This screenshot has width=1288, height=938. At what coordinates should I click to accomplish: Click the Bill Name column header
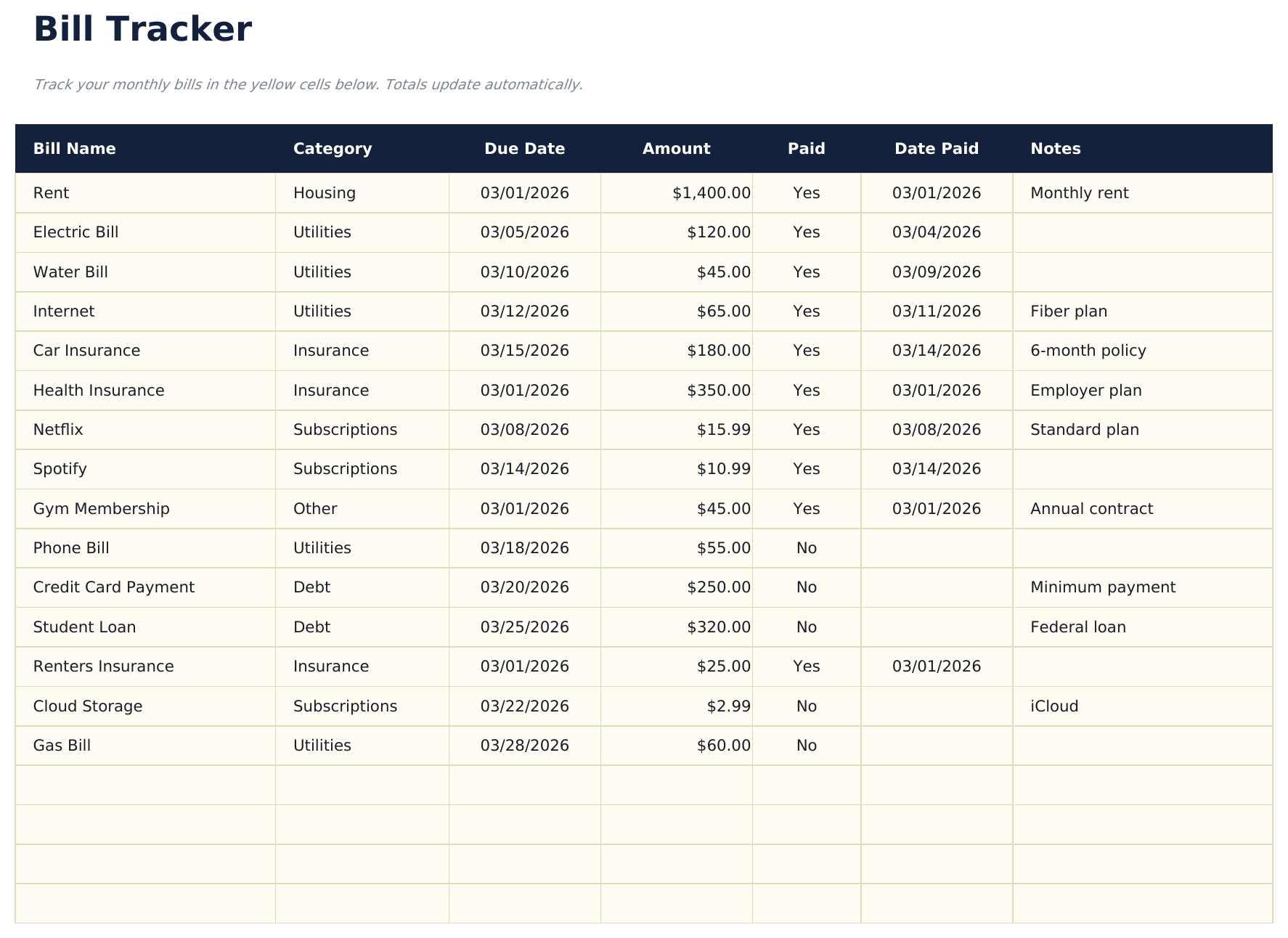tap(74, 148)
